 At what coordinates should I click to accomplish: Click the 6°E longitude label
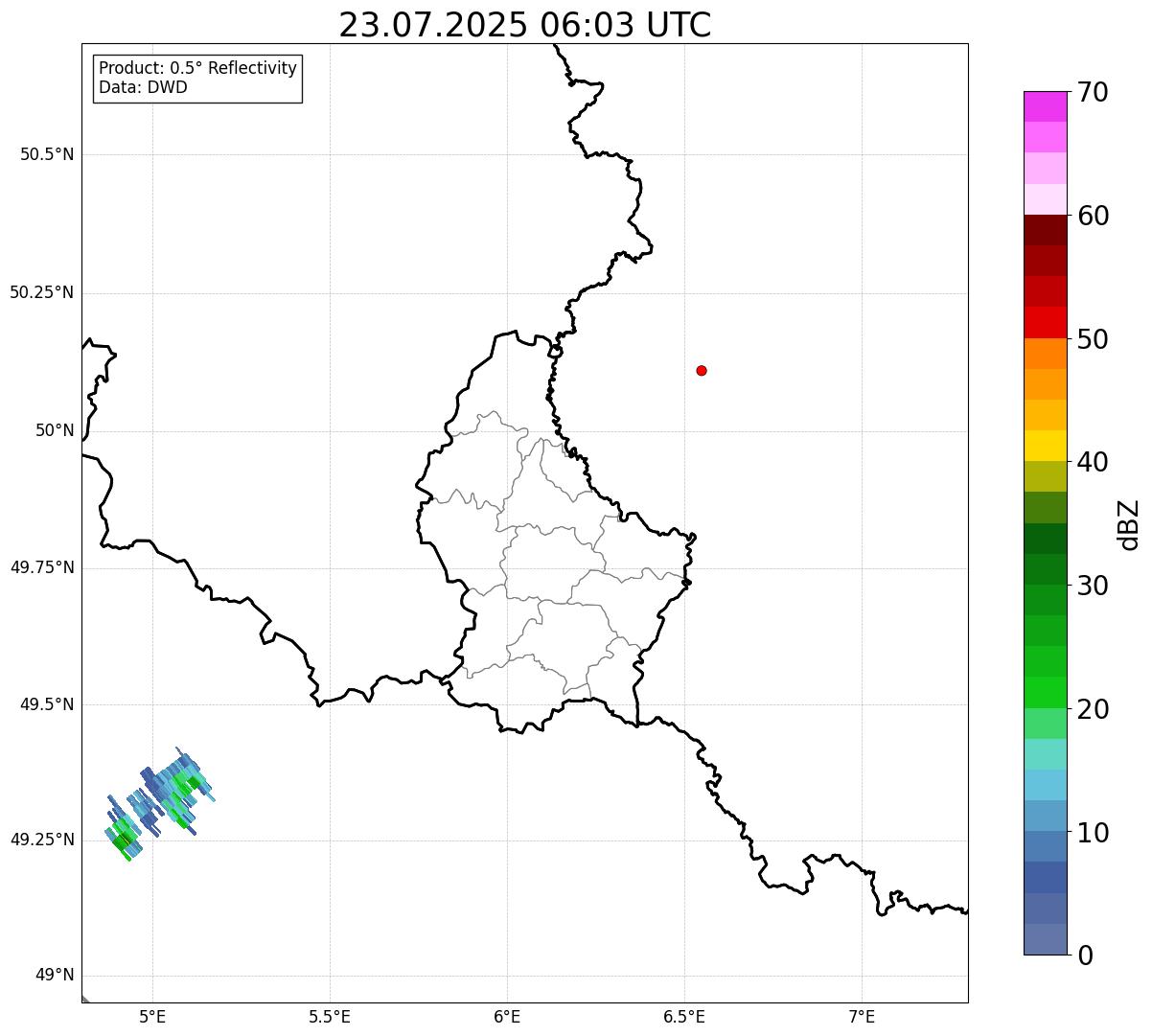507,1016
